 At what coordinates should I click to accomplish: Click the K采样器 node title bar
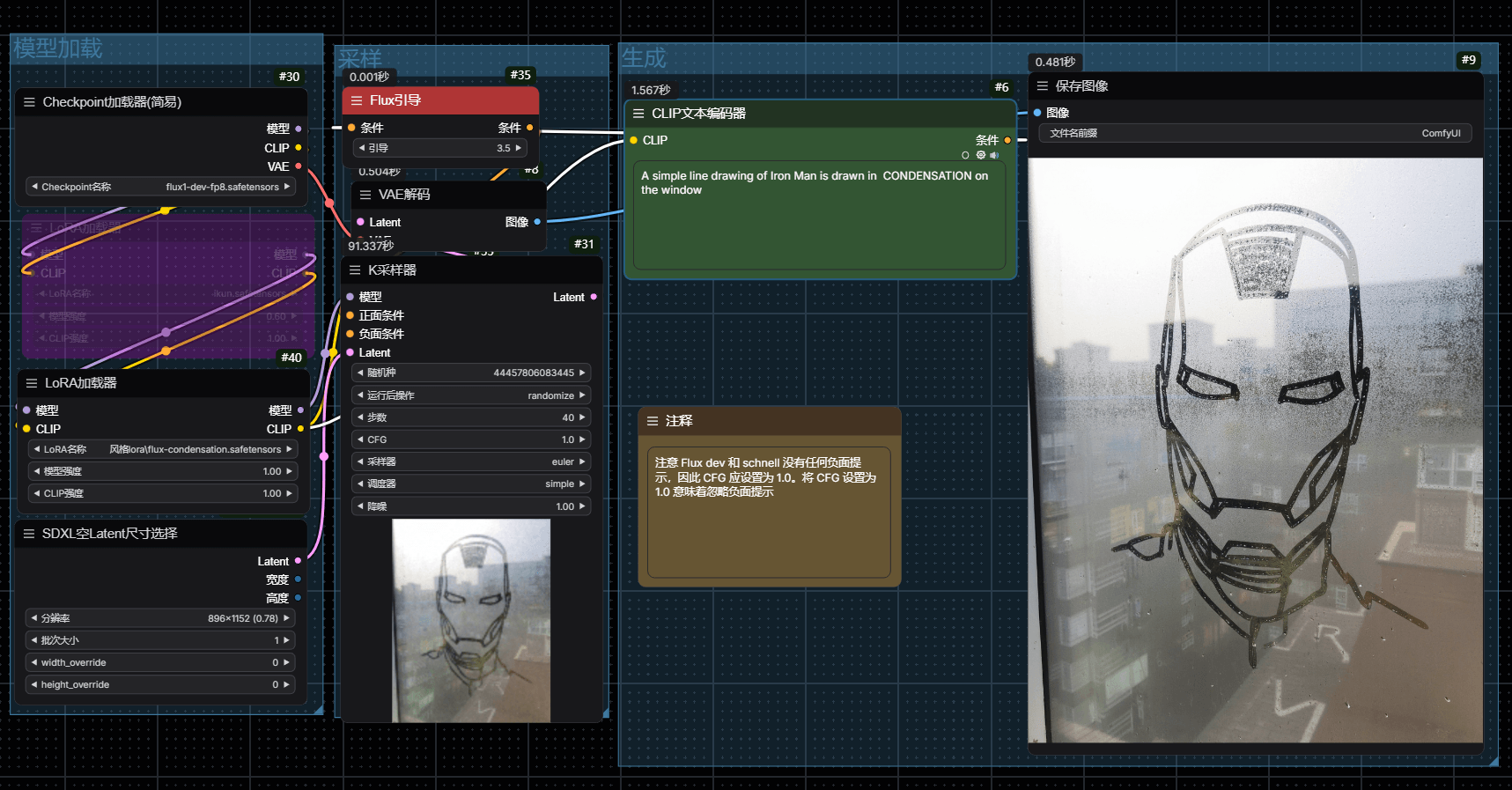tap(472, 270)
